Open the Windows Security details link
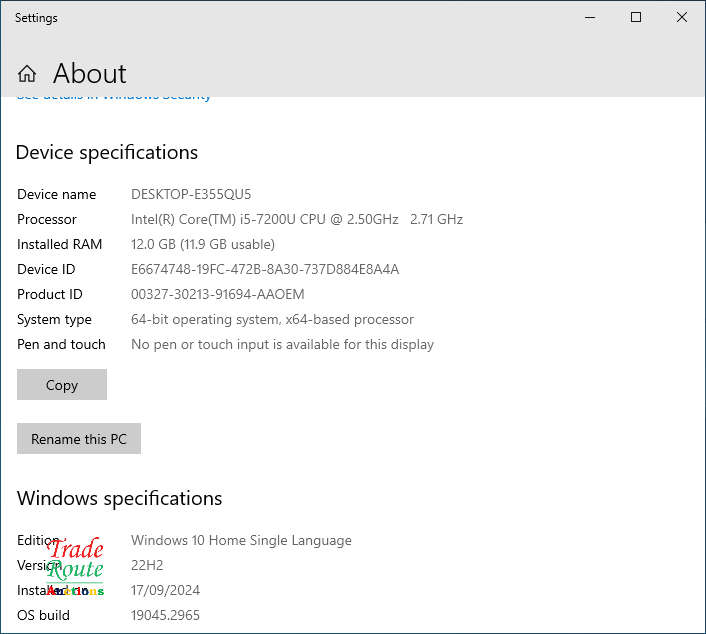Viewport: 706px width, 634px height. [x=114, y=98]
